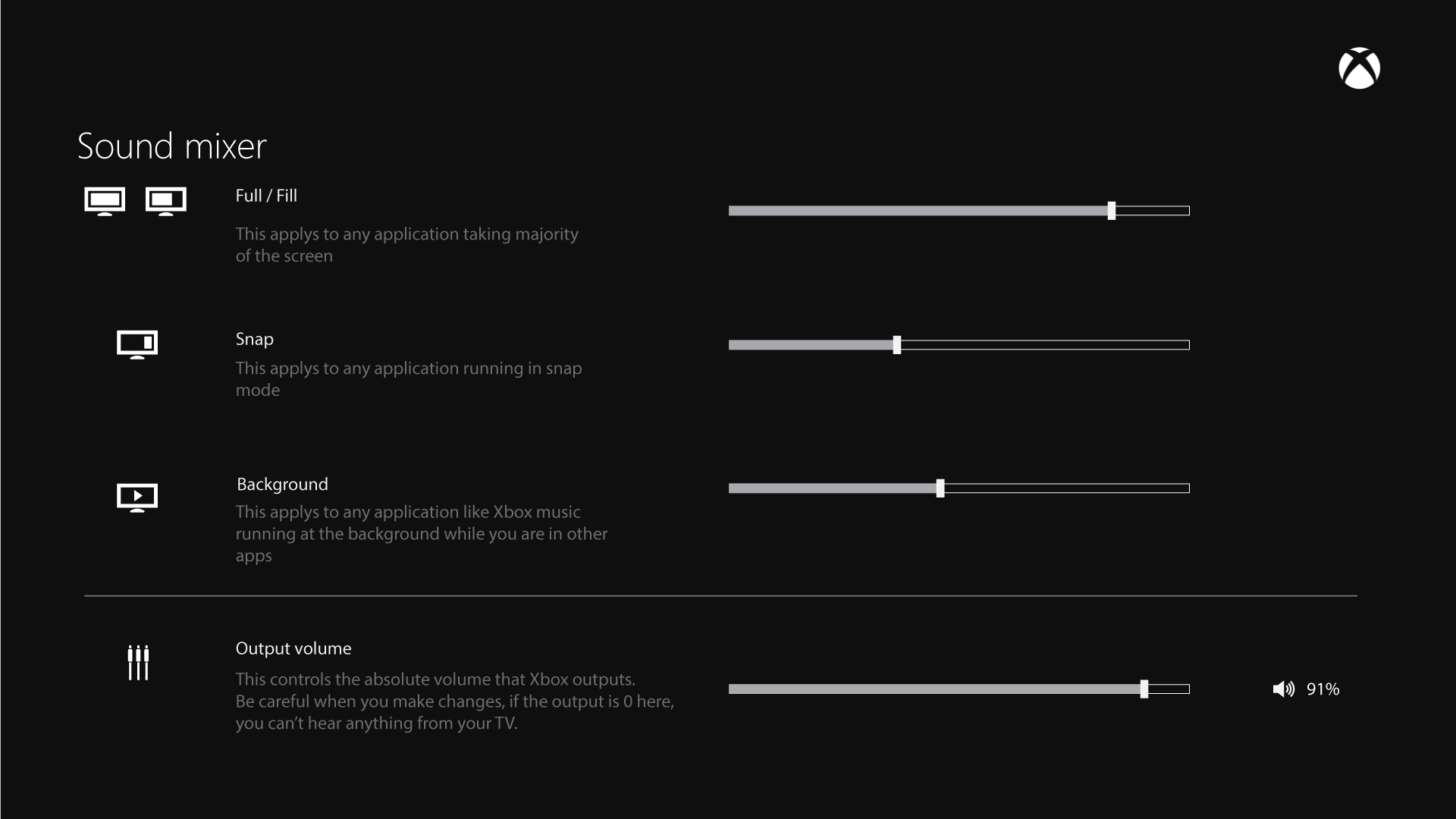Click the Full screen display icon

[105, 199]
